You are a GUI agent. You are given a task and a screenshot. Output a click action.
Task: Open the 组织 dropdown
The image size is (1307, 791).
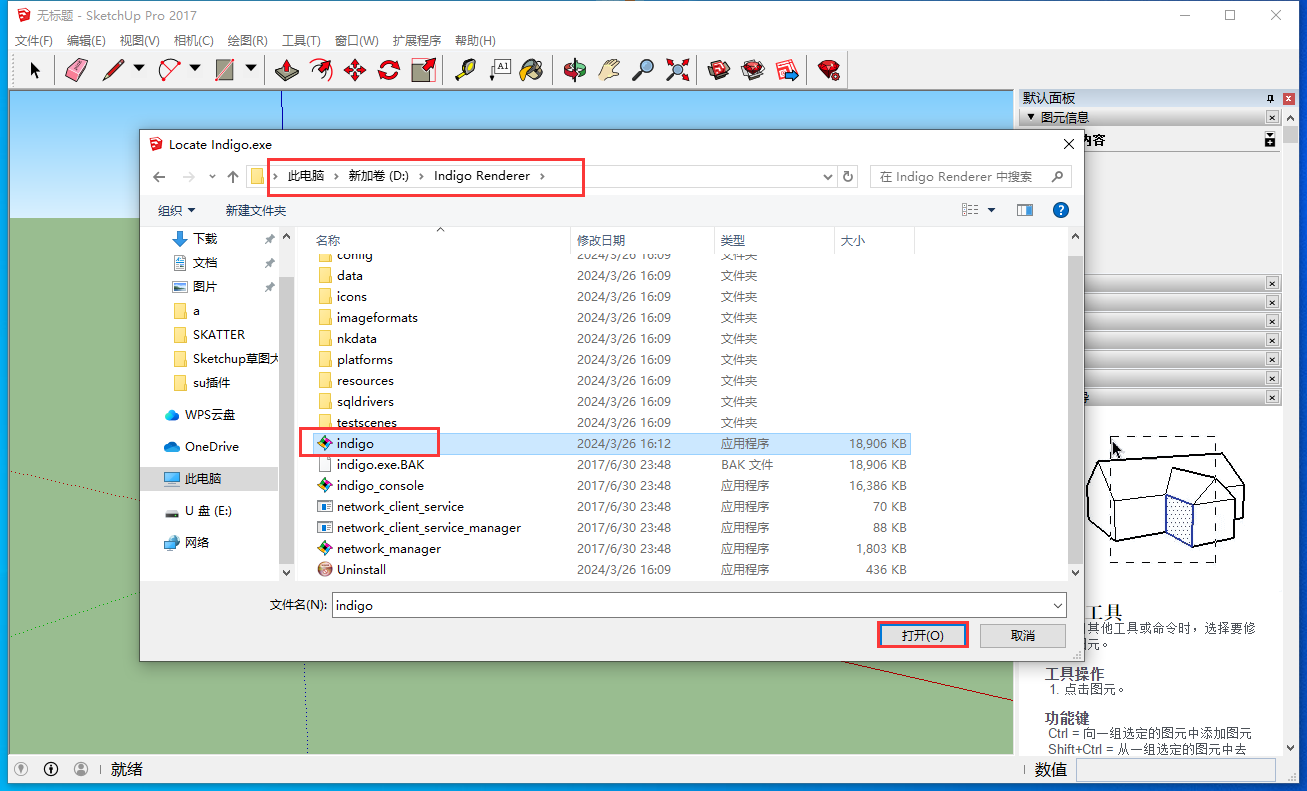pyautogui.click(x=177, y=210)
